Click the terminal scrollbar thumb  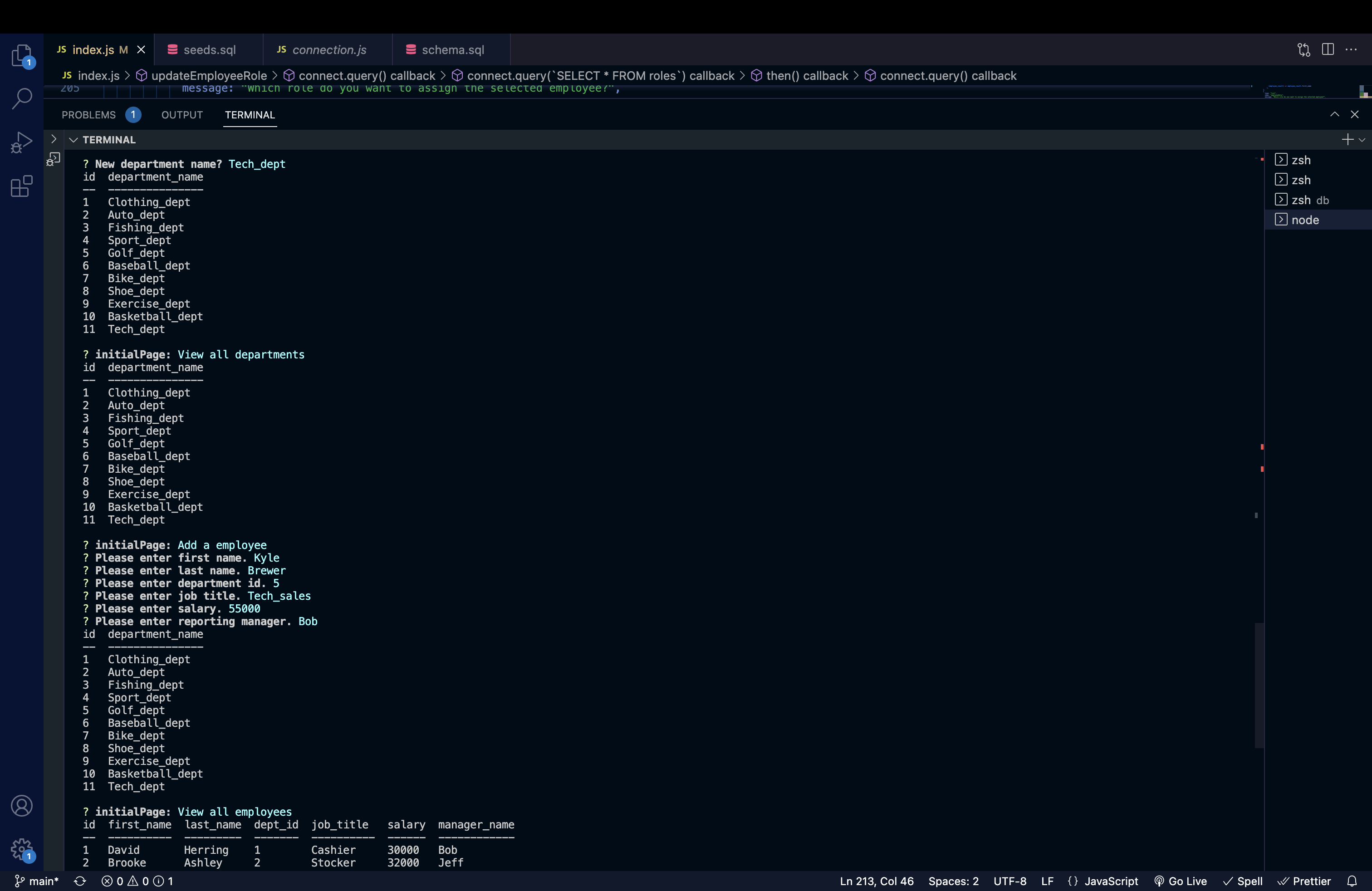[x=1259, y=685]
